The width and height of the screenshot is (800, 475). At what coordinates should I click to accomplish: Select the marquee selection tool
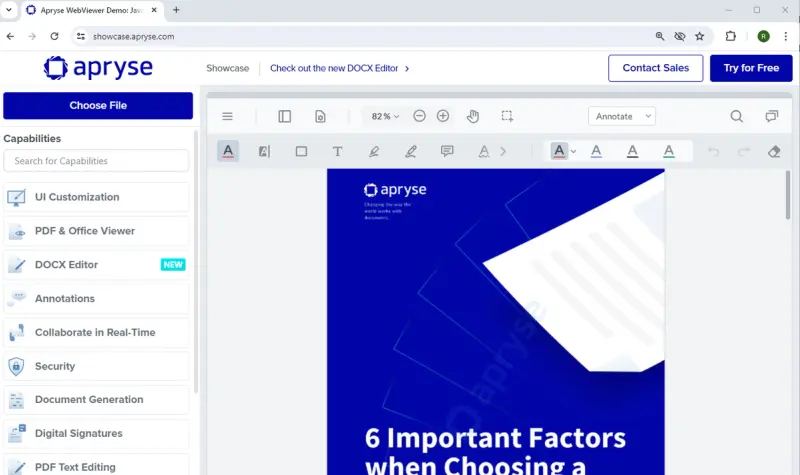[507, 116]
